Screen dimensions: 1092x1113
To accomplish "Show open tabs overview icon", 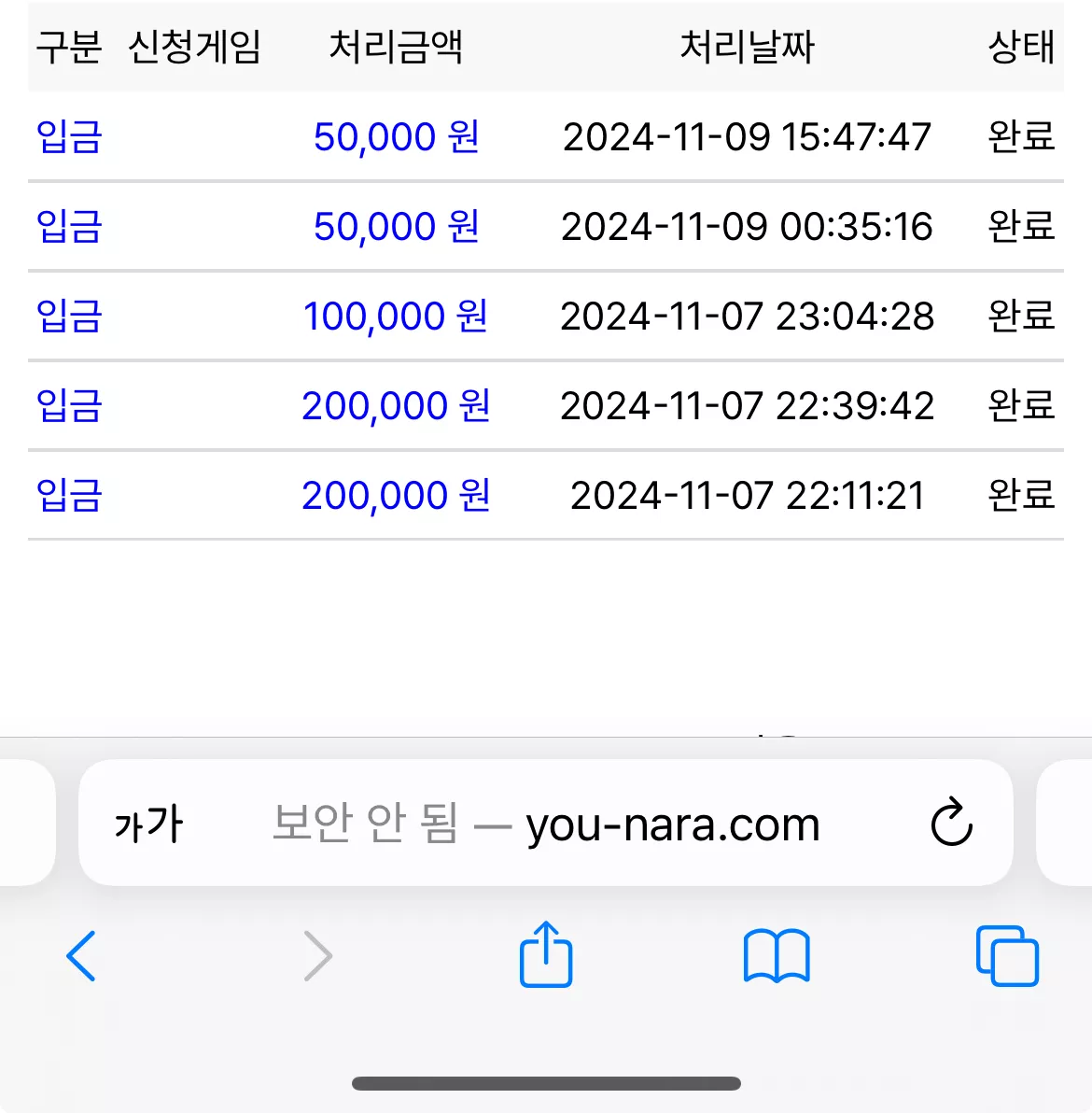I will 1007,955.
